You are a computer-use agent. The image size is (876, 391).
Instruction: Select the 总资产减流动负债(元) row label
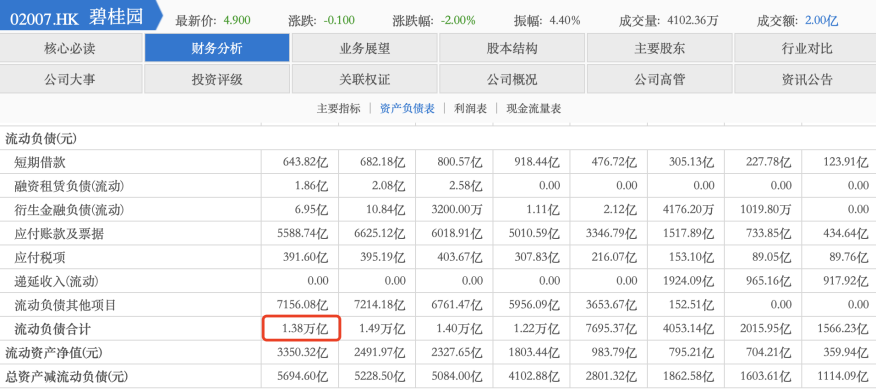click(x=65, y=377)
